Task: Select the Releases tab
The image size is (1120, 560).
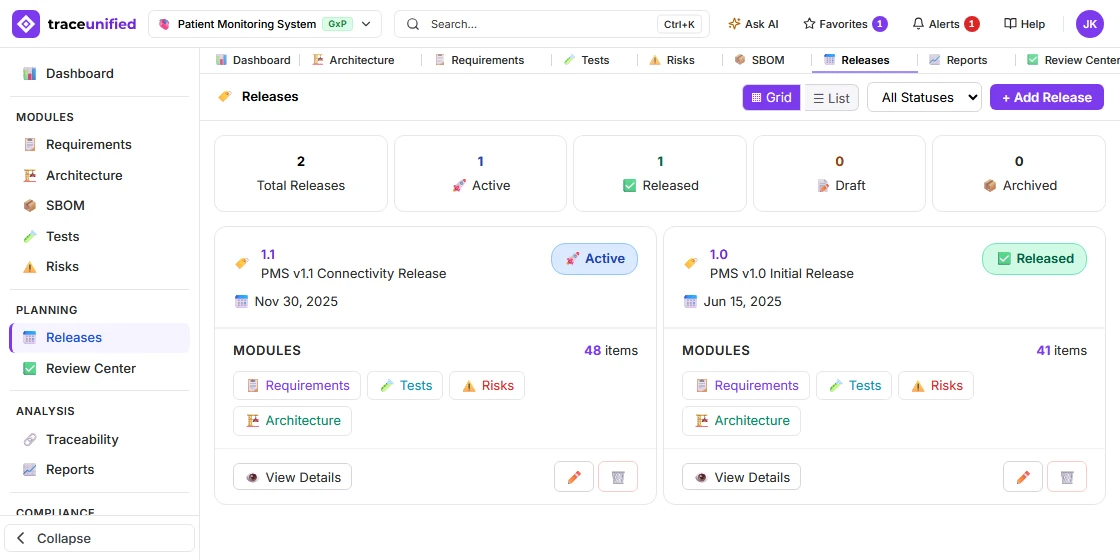Action: 864,60
